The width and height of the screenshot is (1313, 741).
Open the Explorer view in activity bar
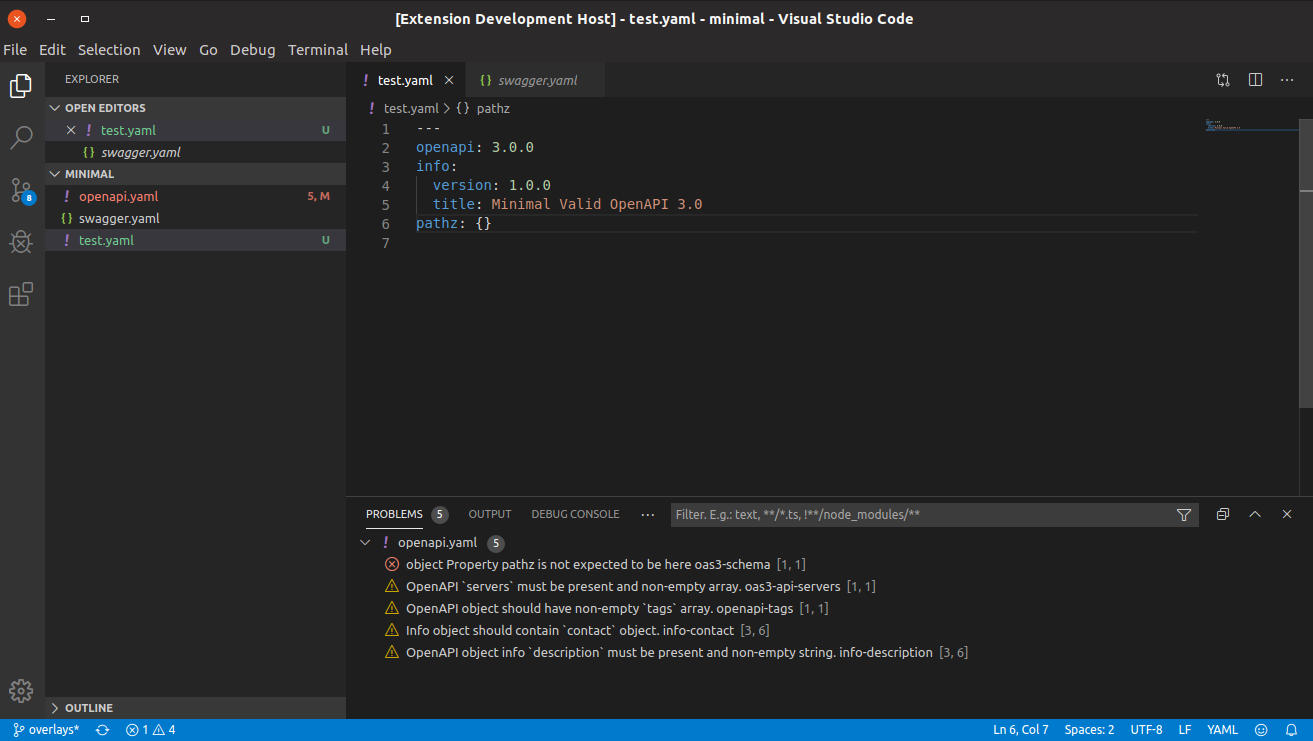click(x=21, y=86)
